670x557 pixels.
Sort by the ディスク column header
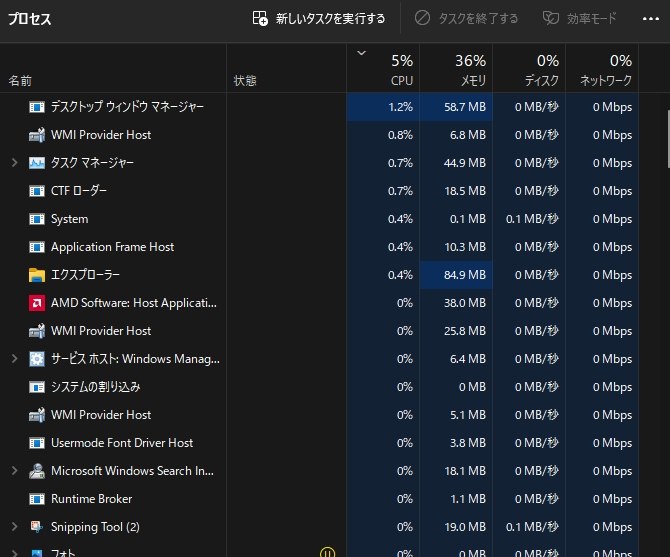(x=529, y=68)
